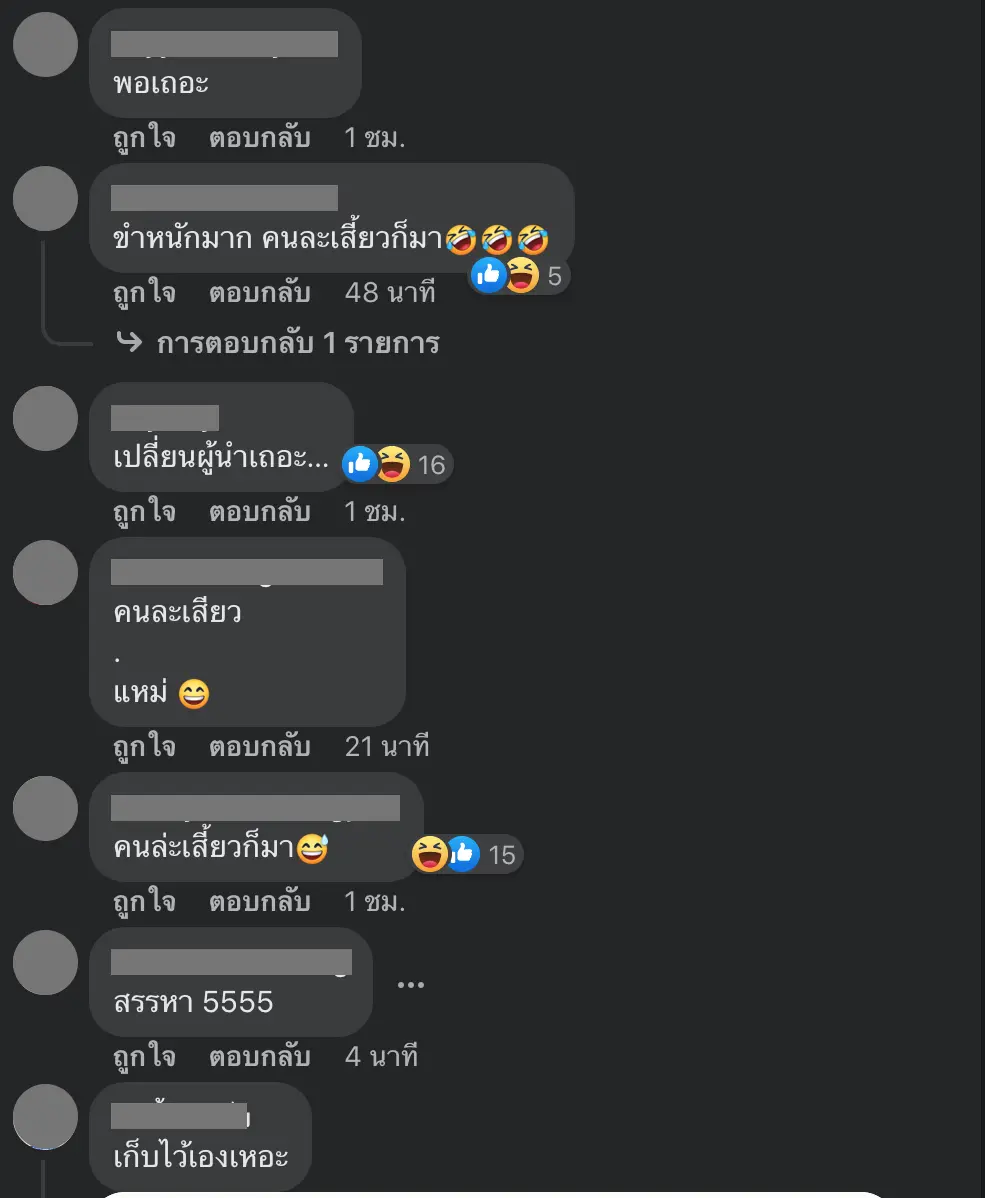Viewport: 985px width, 1198px height.
Task: Reply to the คนล่ะเสี้ยวก็มา comment
Action: click(260, 902)
